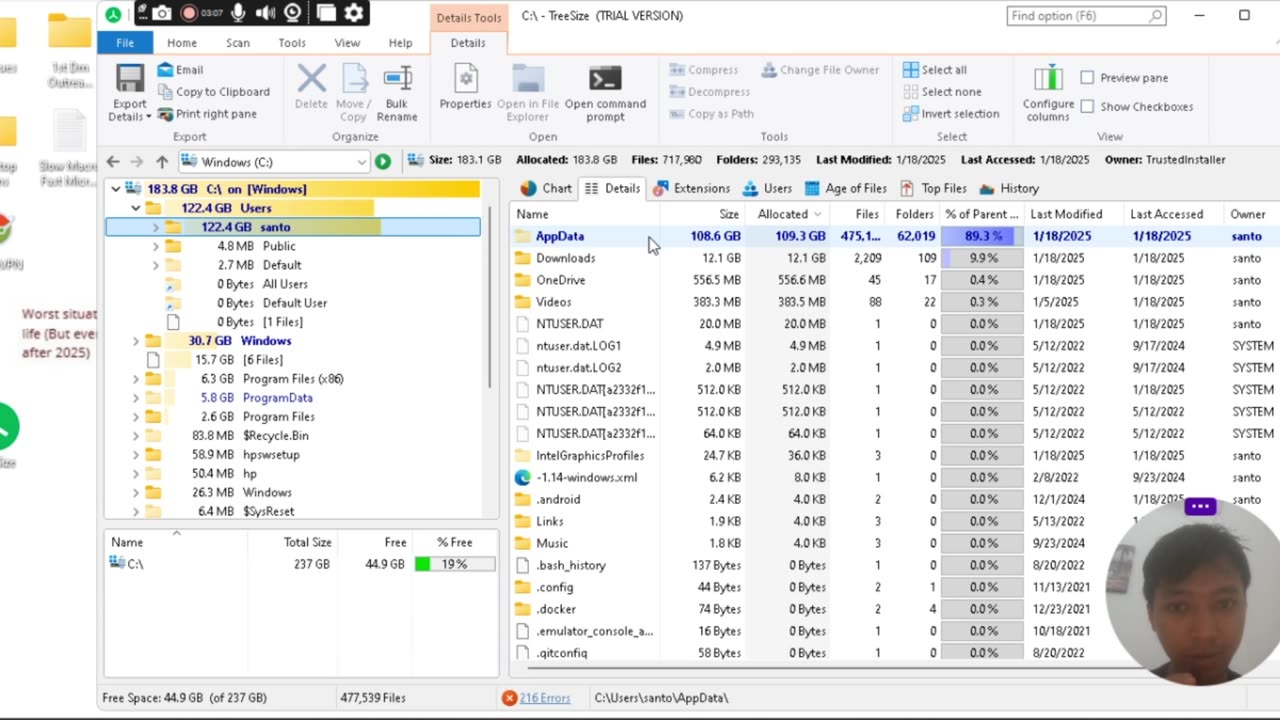Click the Copy as Path option

coord(712,114)
